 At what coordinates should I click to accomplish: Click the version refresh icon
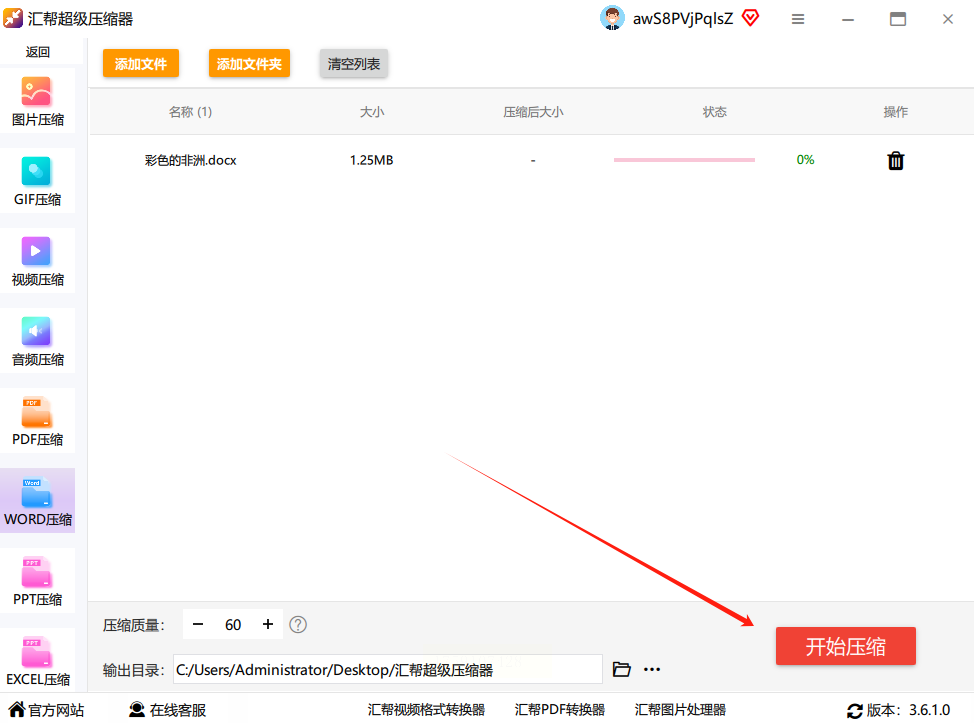[x=855, y=711]
